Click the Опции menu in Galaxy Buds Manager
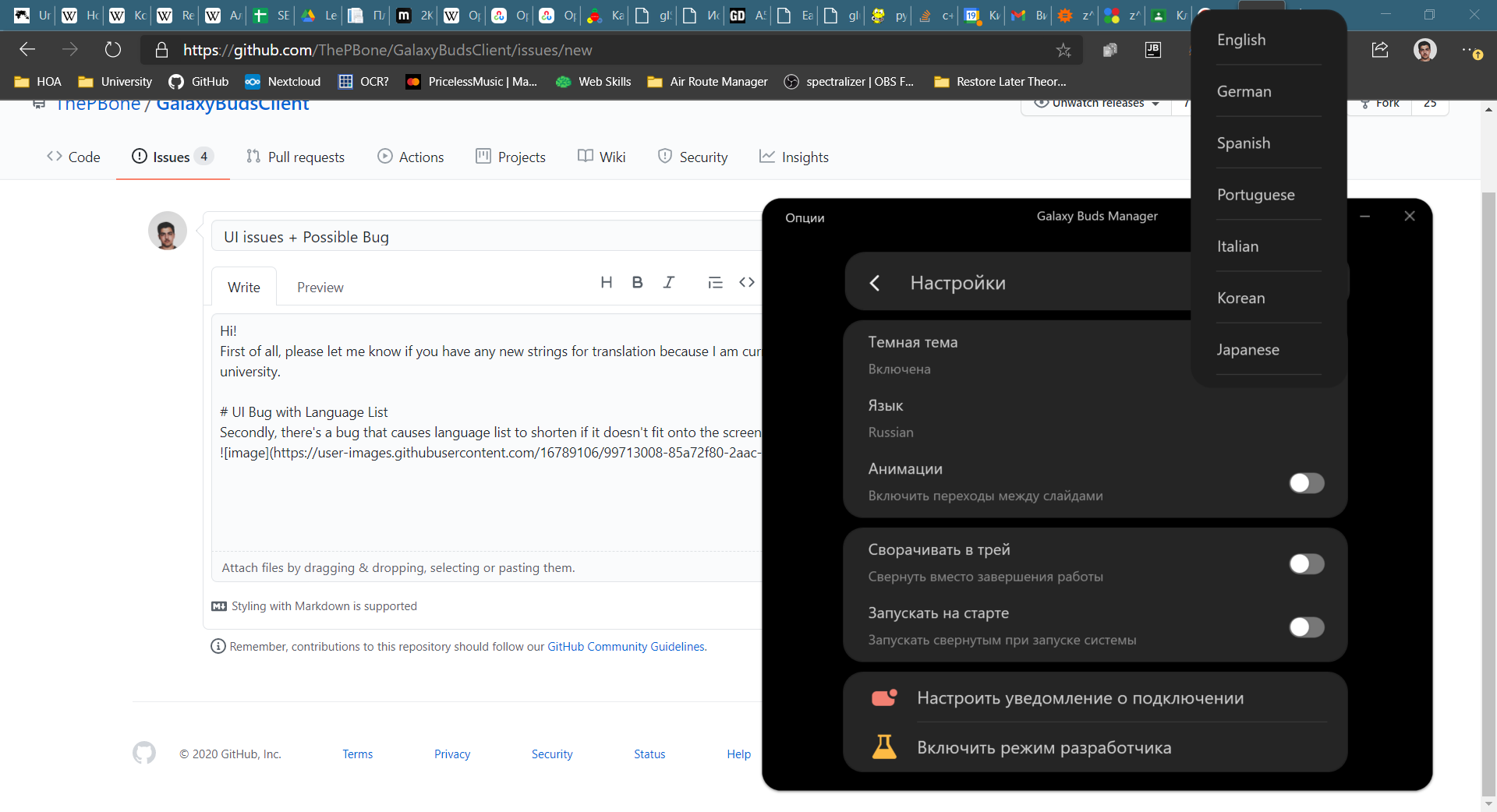The image size is (1497, 812). tap(805, 218)
